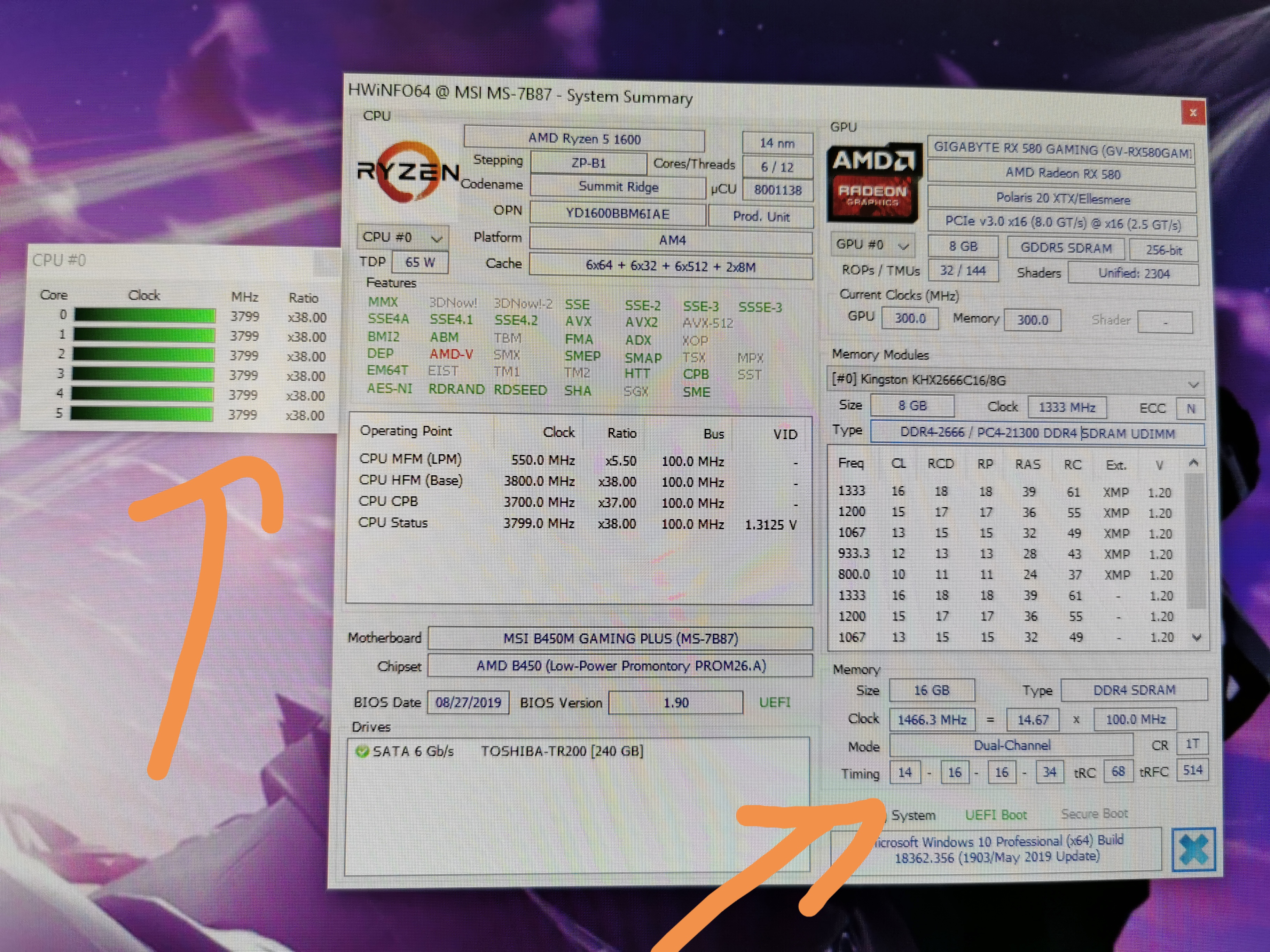Select the CPU MFM (LPM) operating point row

tap(579, 460)
